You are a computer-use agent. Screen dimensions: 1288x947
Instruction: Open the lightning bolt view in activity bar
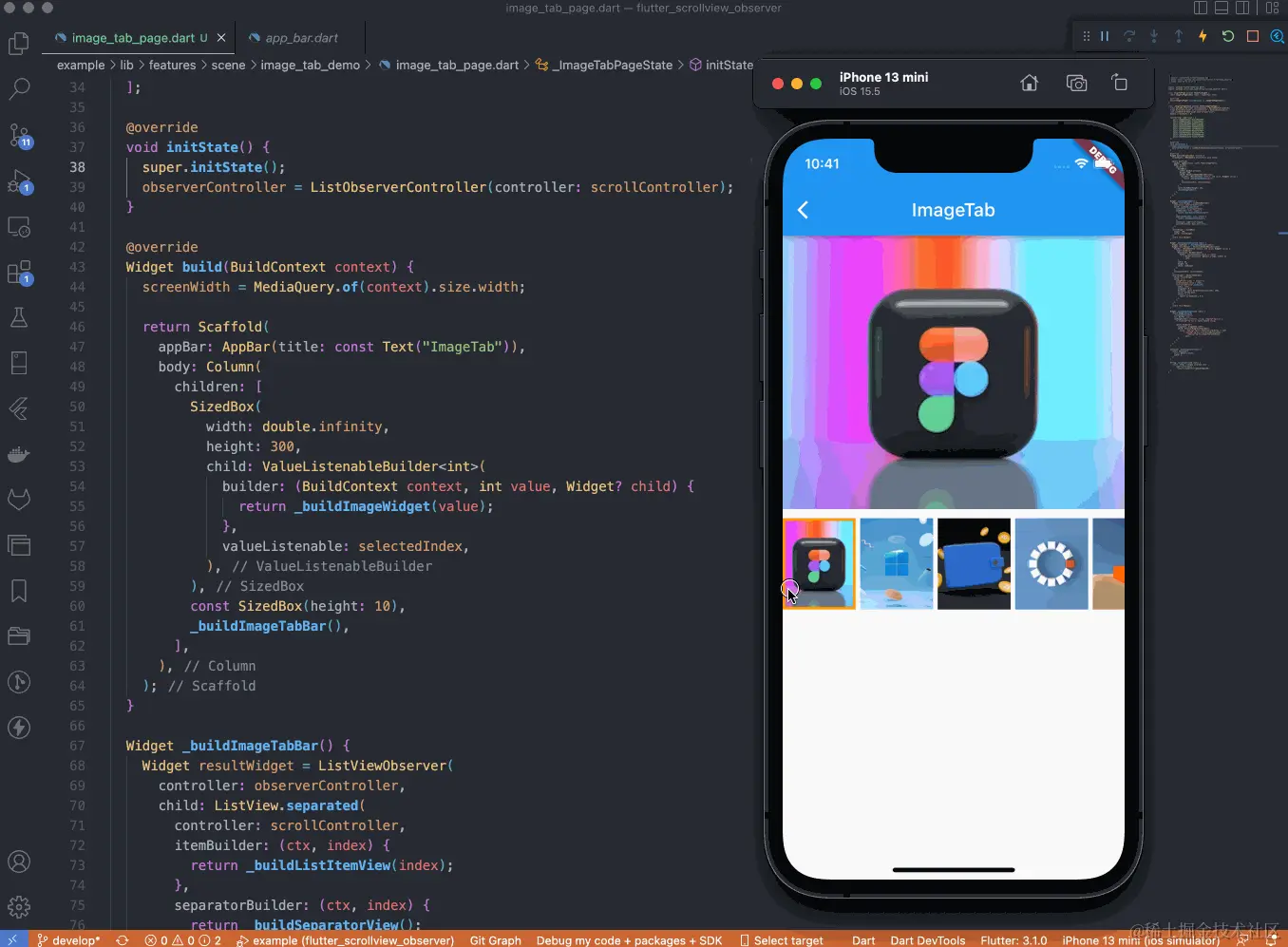tap(19, 728)
